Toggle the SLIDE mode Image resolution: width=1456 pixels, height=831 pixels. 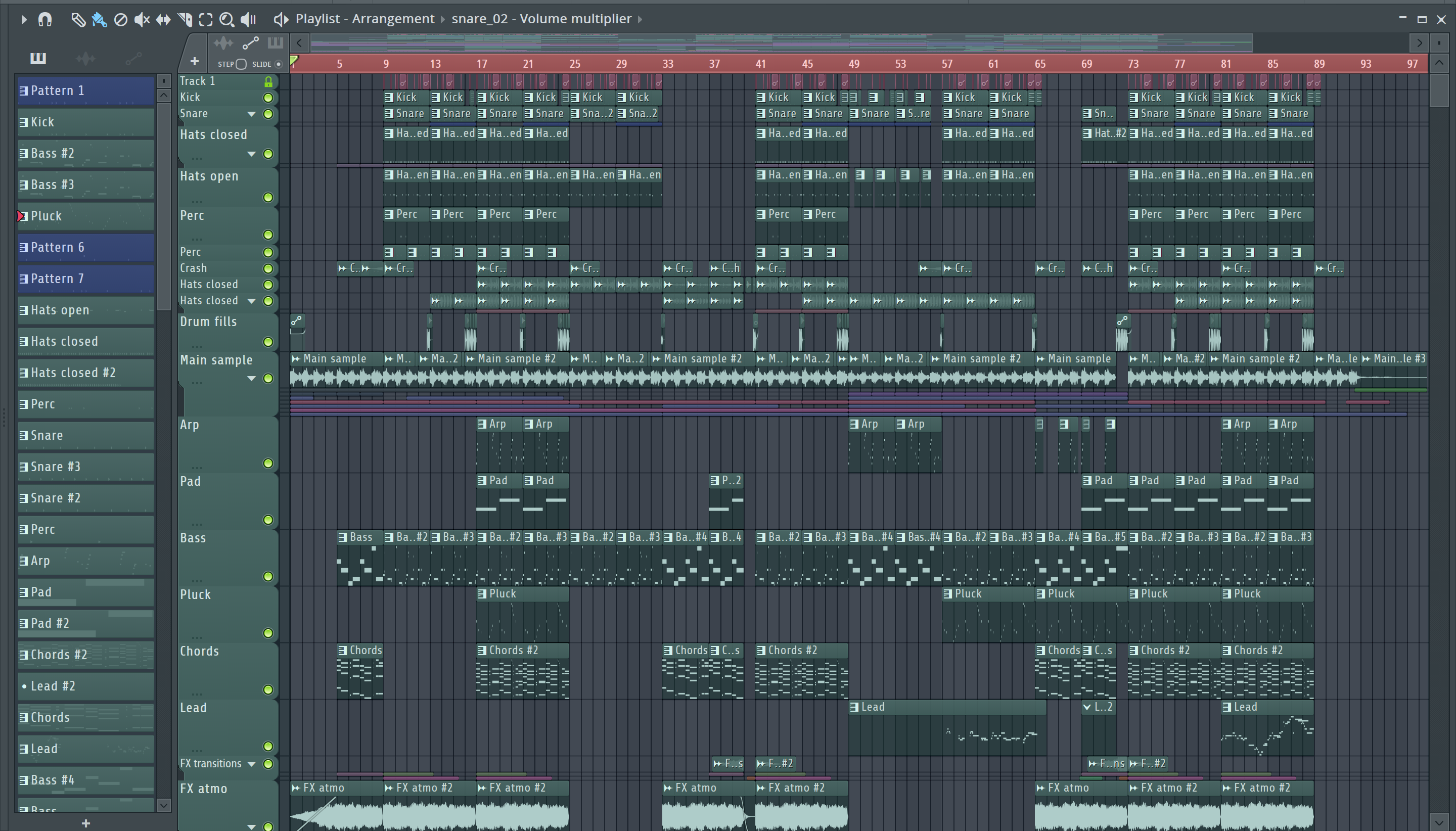(x=279, y=64)
